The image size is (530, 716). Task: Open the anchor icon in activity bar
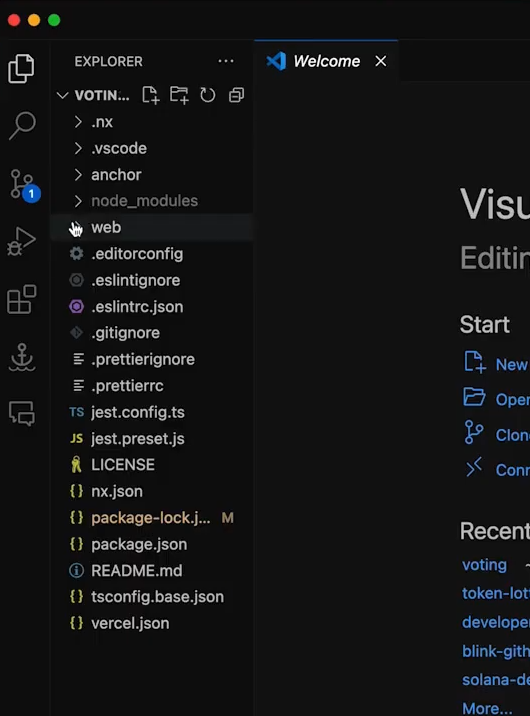tap(22, 357)
